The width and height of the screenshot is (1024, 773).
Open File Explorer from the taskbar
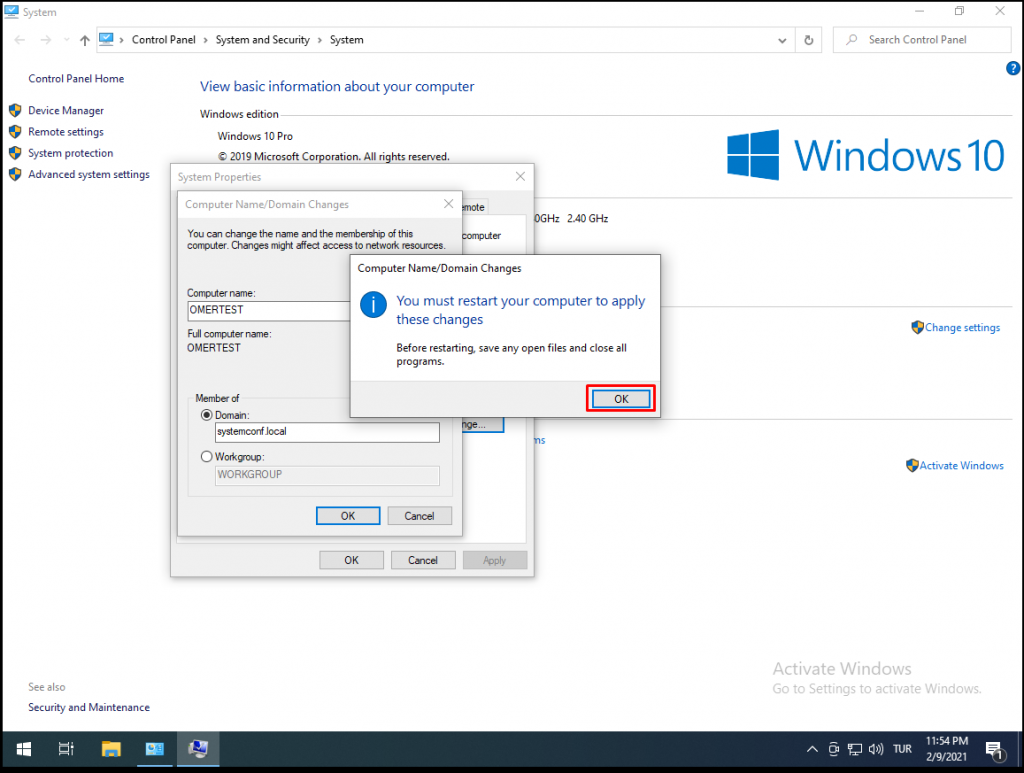(x=110, y=748)
